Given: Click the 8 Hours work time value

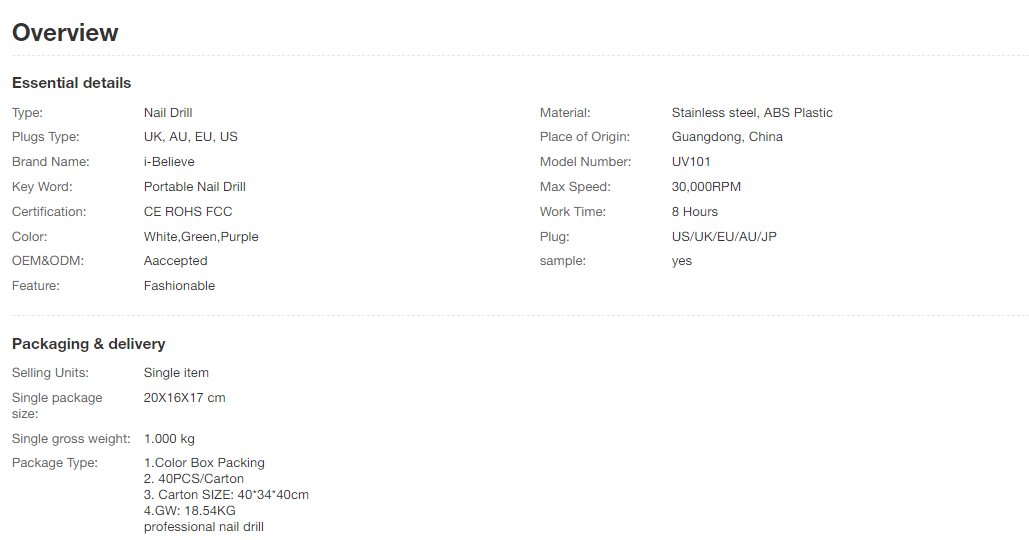Looking at the screenshot, I should [695, 212].
